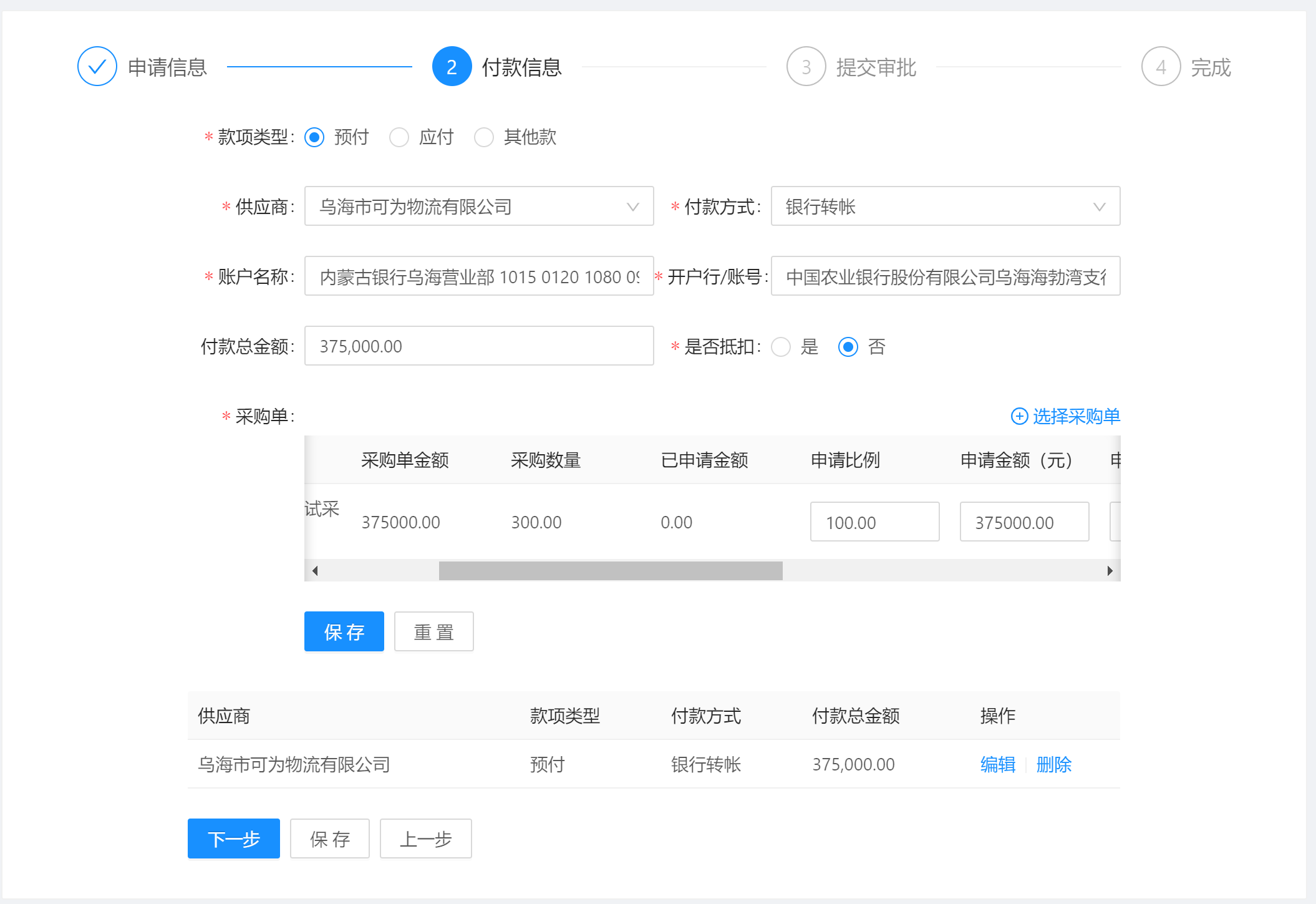Image resolution: width=1316 pixels, height=904 pixels.
Task: Open the 供应商 dropdown
Action: point(478,207)
